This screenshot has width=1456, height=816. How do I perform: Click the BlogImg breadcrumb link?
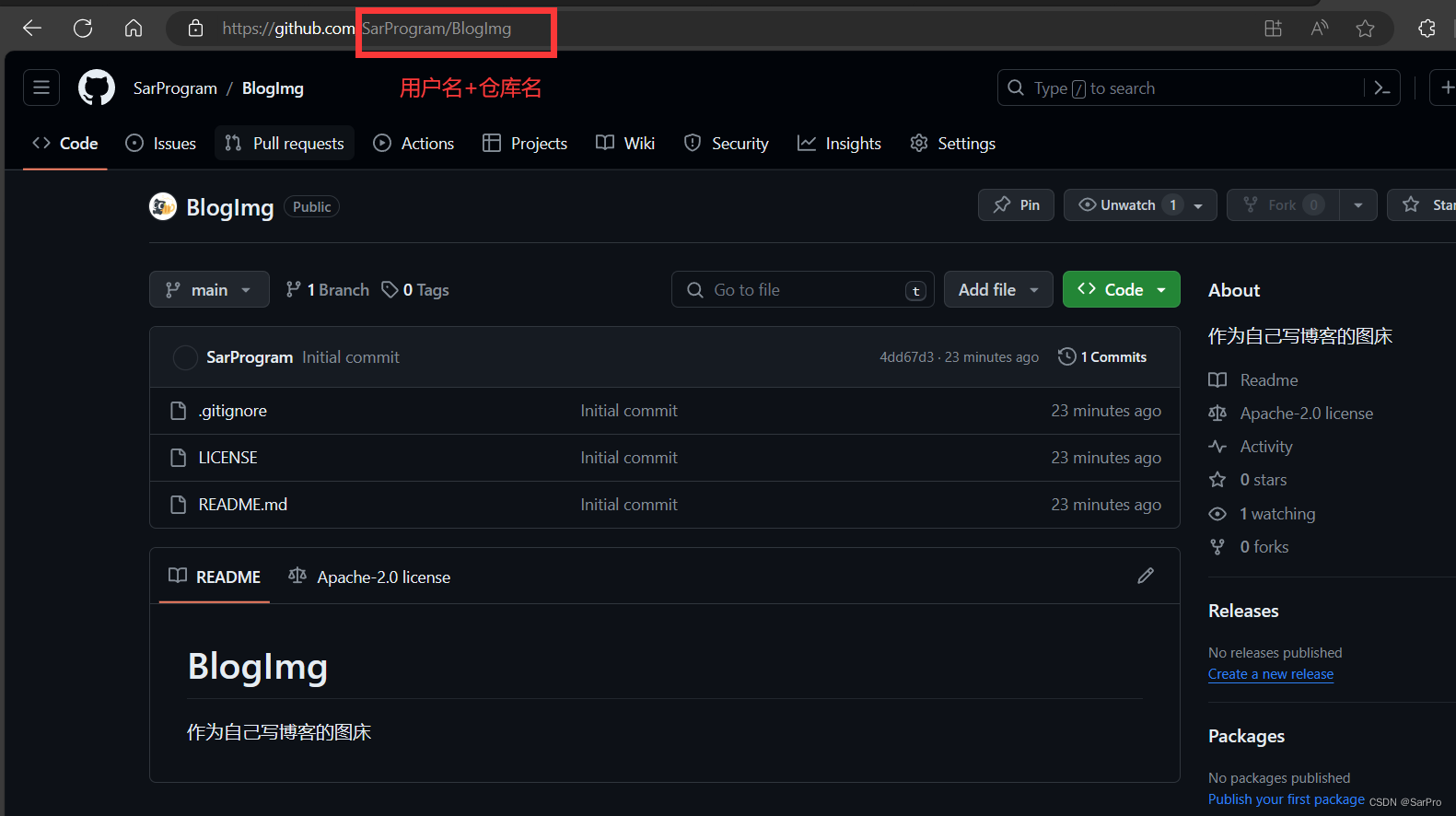[273, 88]
